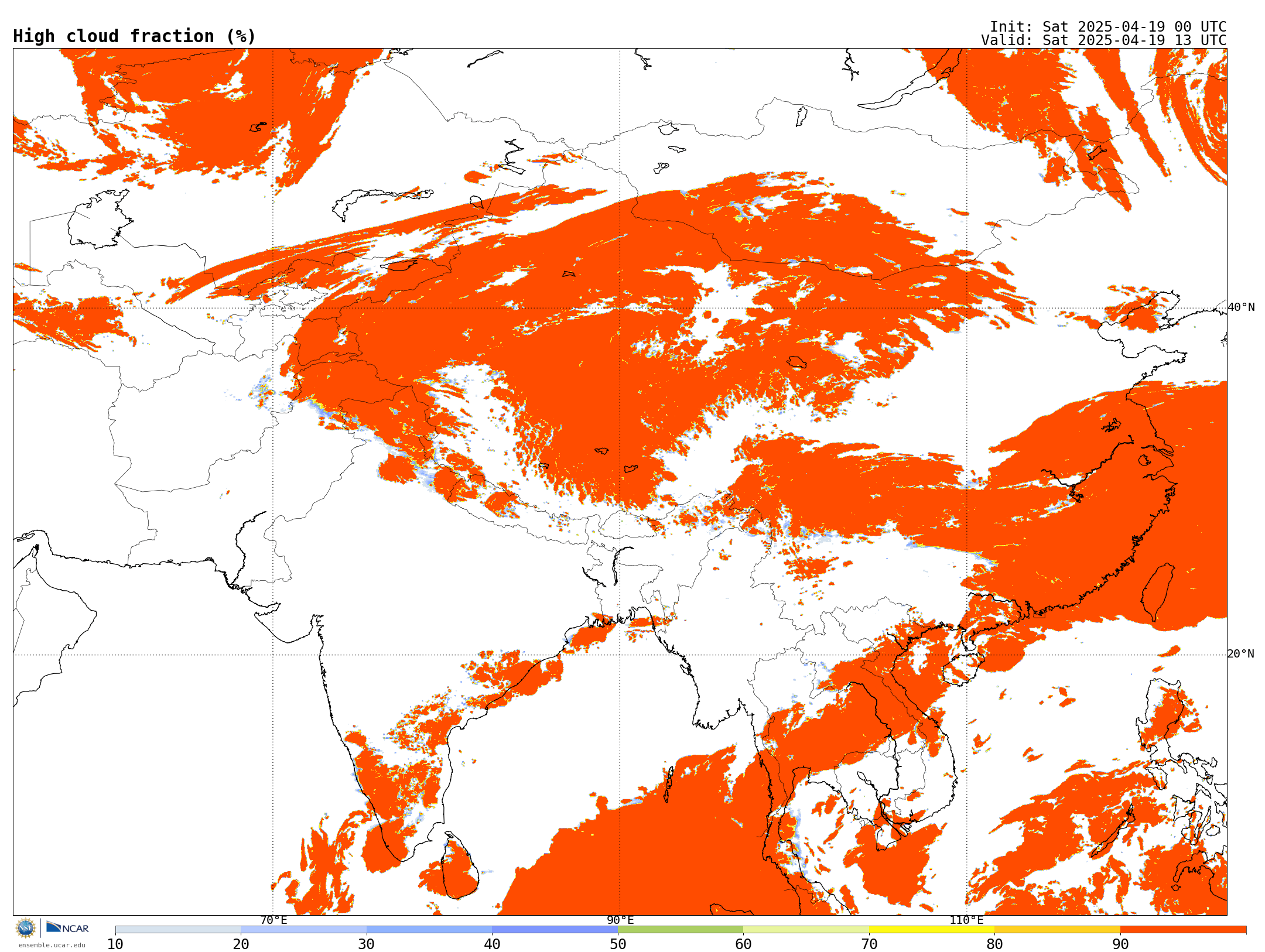The height and width of the screenshot is (952, 1265).
Task: Click the 40°N latitude label
Action: point(1241,307)
